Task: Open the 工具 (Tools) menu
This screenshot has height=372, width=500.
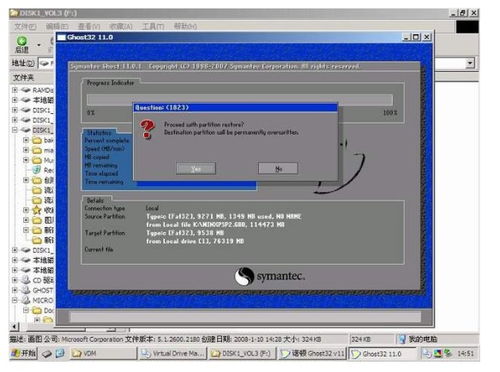Action: tap(153, 26)
